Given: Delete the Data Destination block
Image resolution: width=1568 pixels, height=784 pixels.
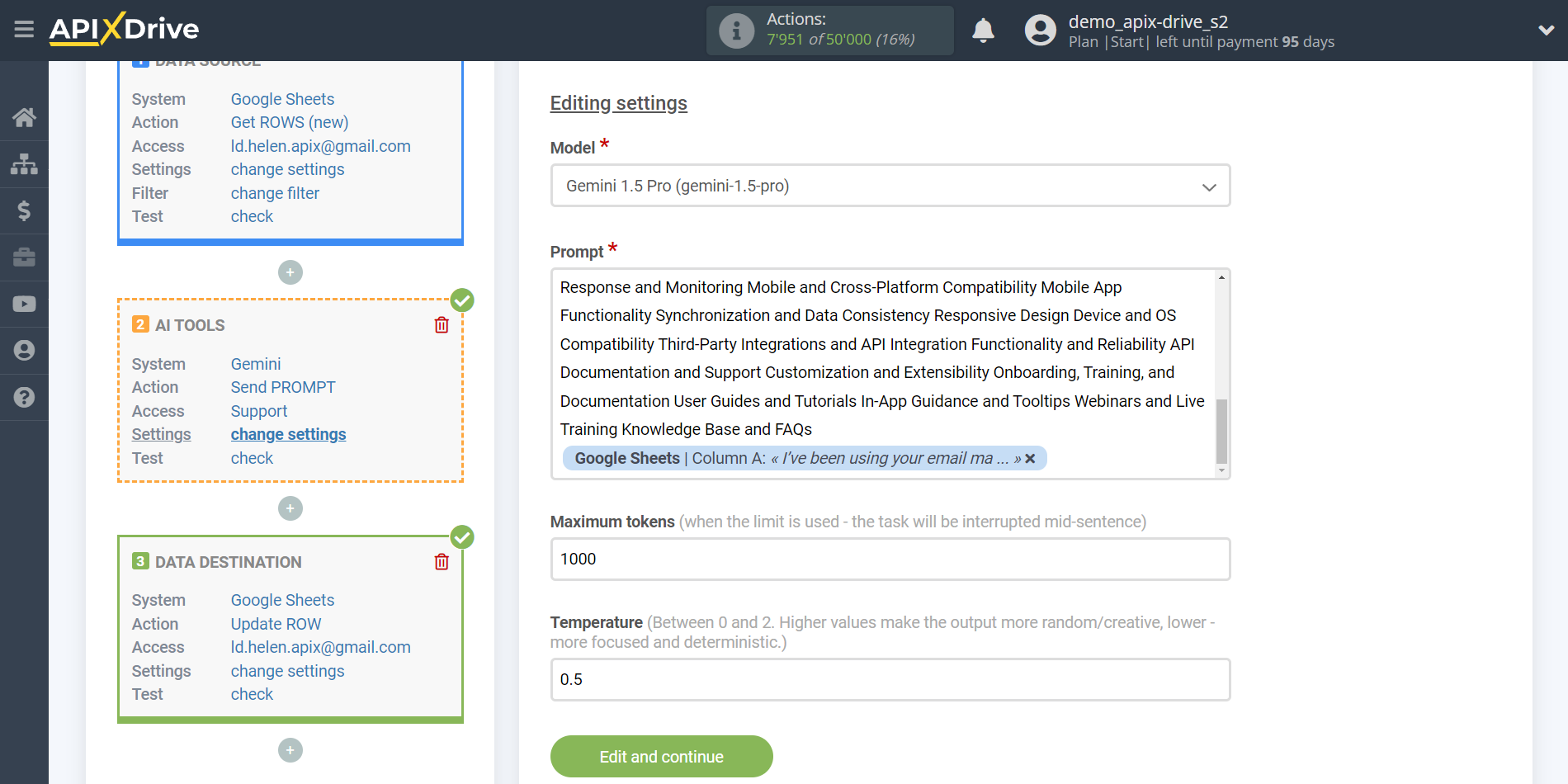Looking at the screenshot, I should coord(442,562).
